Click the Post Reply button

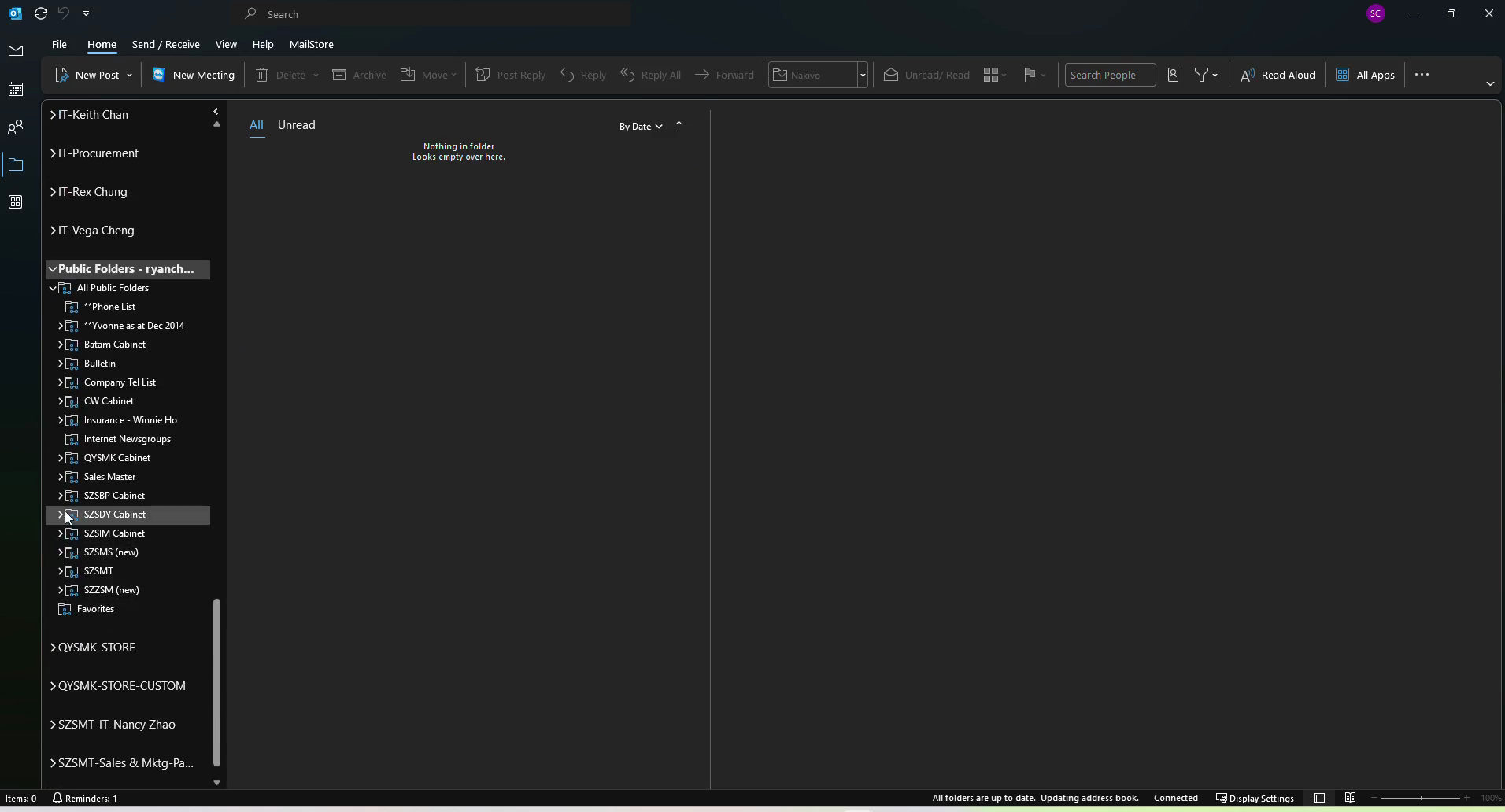pyautogui.click(x=511, y=75)
